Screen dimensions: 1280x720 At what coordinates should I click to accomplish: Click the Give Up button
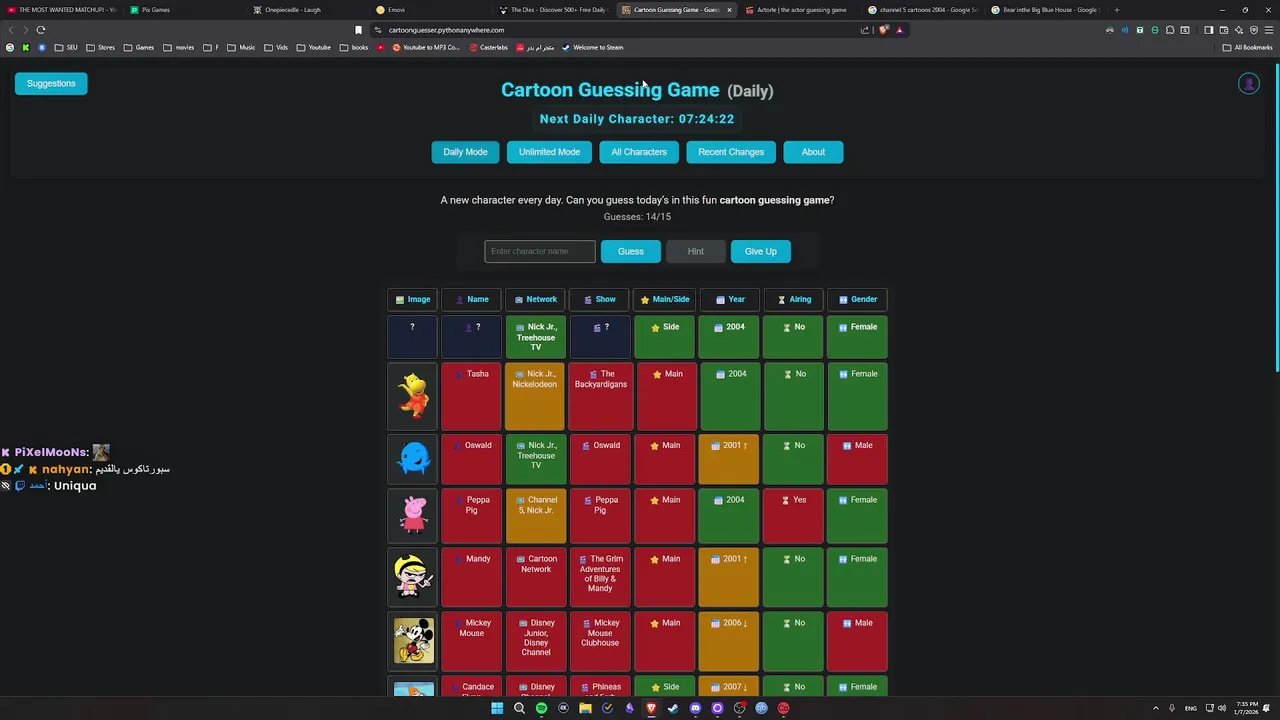pos(761,251)
